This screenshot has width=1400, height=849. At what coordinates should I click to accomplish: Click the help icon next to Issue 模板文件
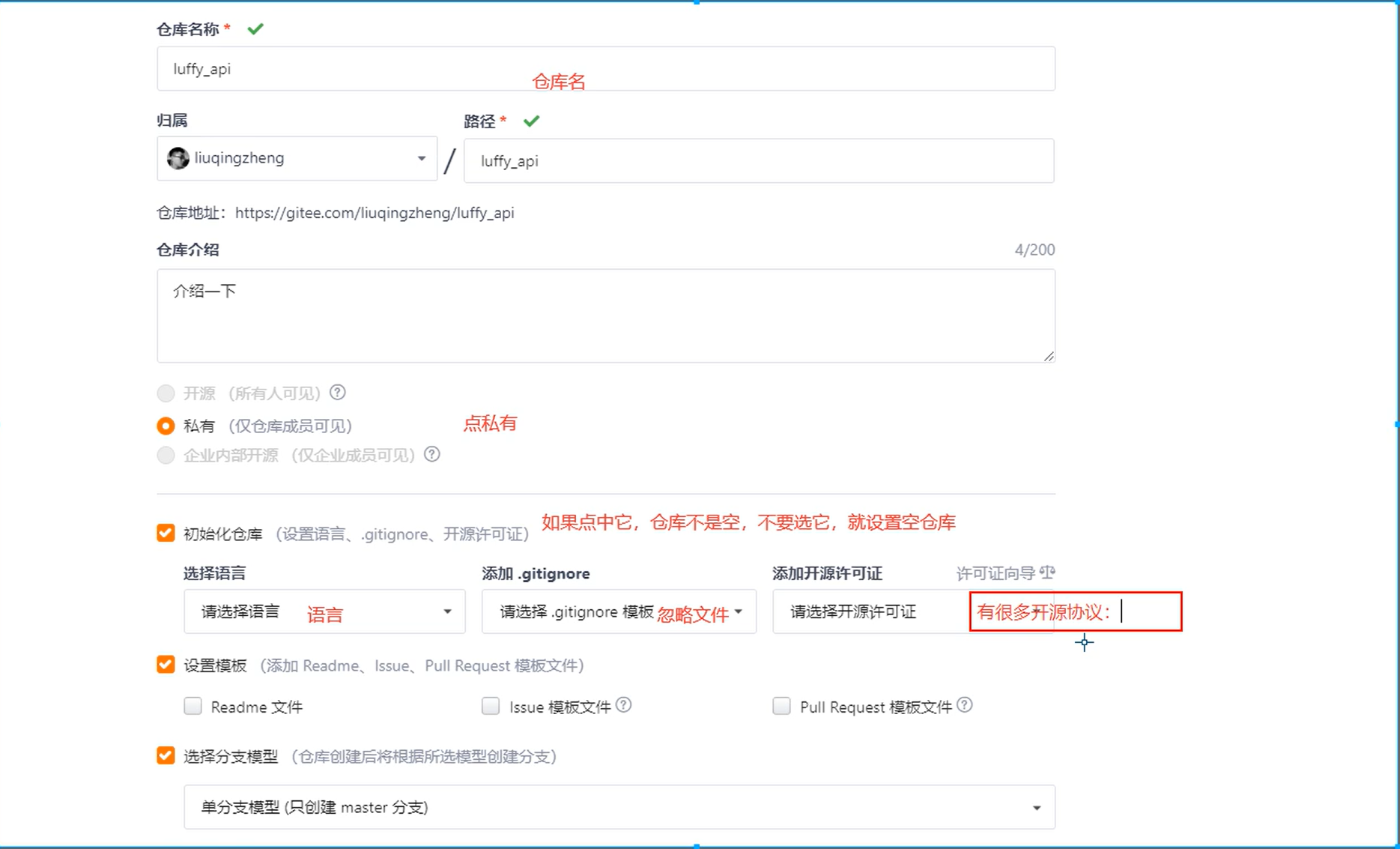click(x=624, y=705)
